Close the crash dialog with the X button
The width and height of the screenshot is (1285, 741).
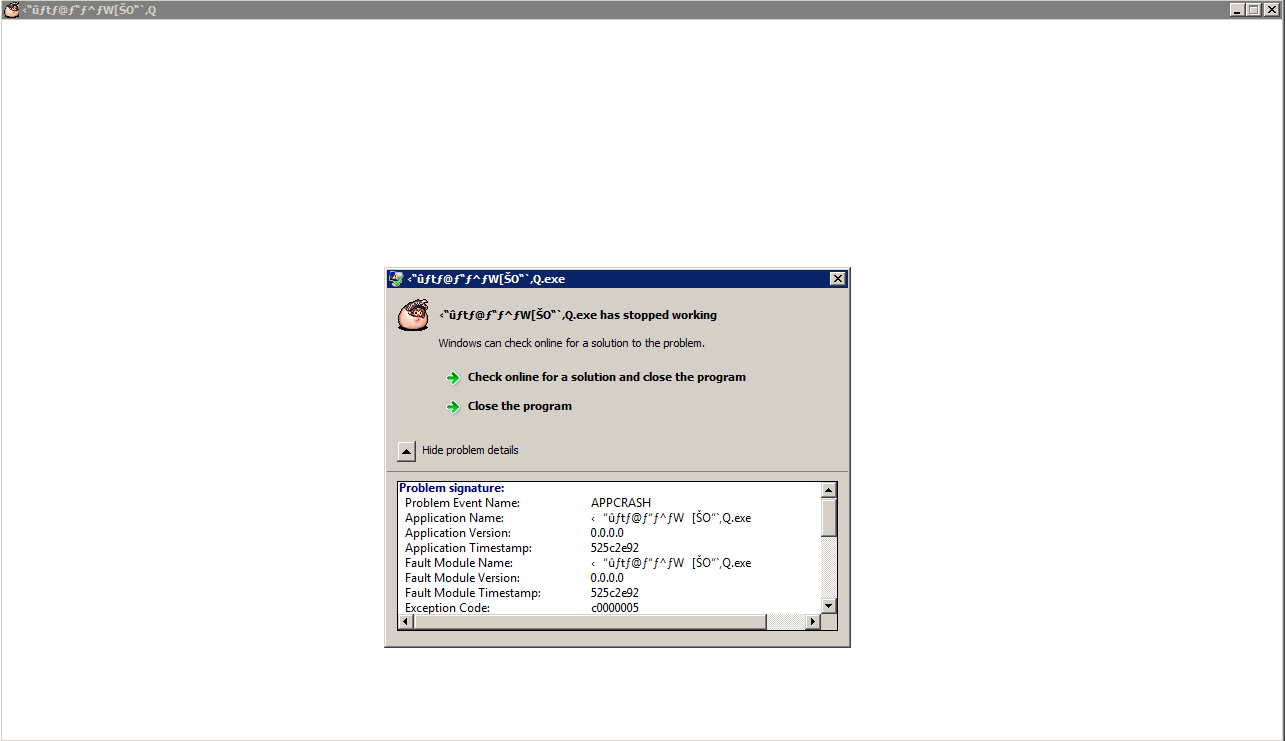tap(838, 279)
